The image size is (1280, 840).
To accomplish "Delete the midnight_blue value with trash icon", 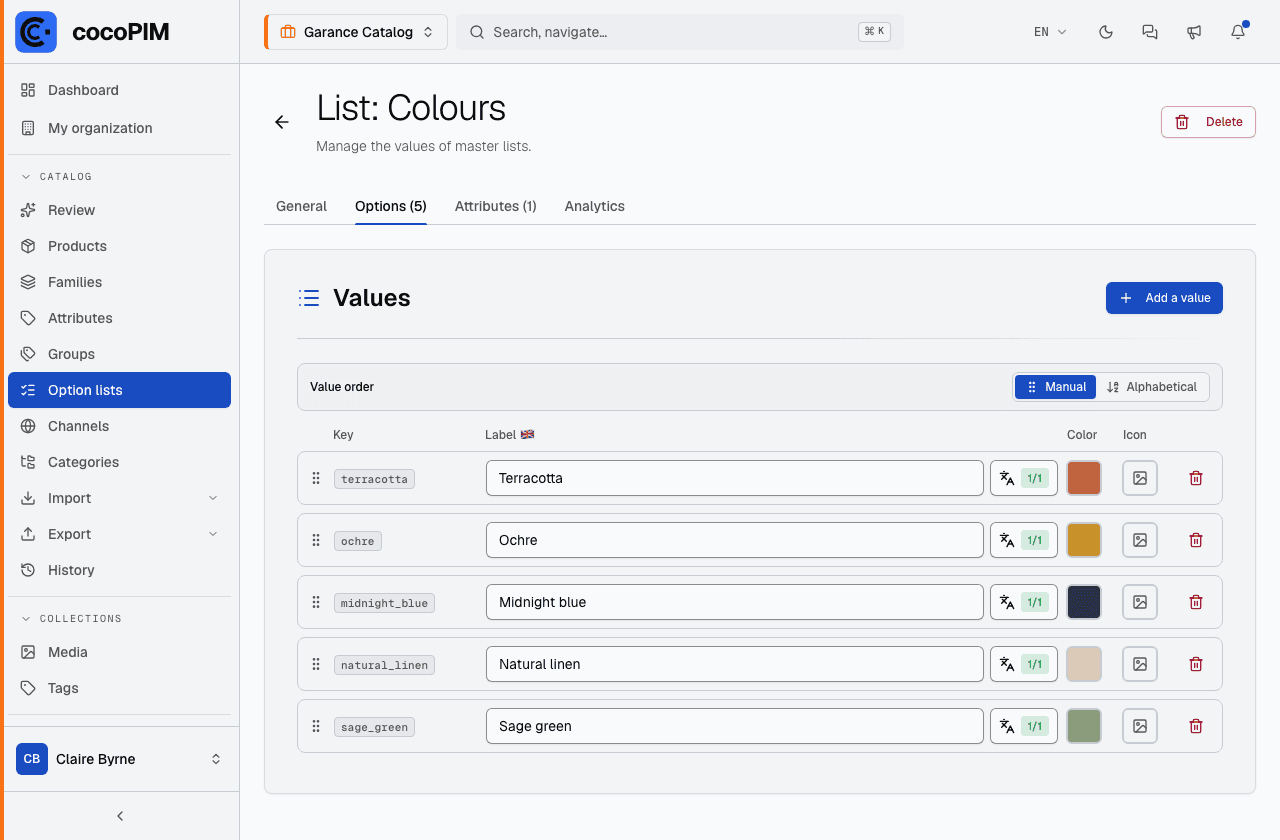I will coord(1196,602).
